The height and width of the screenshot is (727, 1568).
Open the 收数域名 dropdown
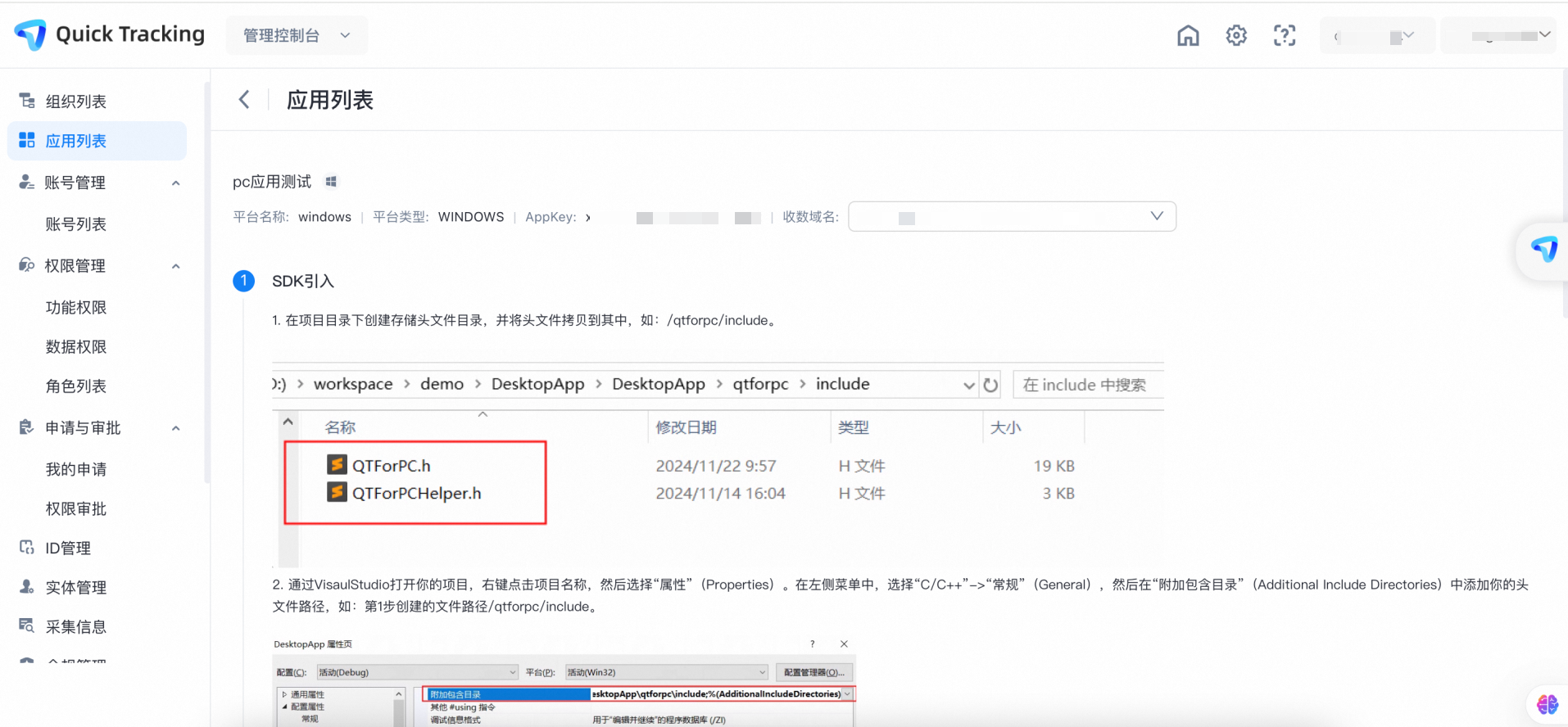point(1012,217)
